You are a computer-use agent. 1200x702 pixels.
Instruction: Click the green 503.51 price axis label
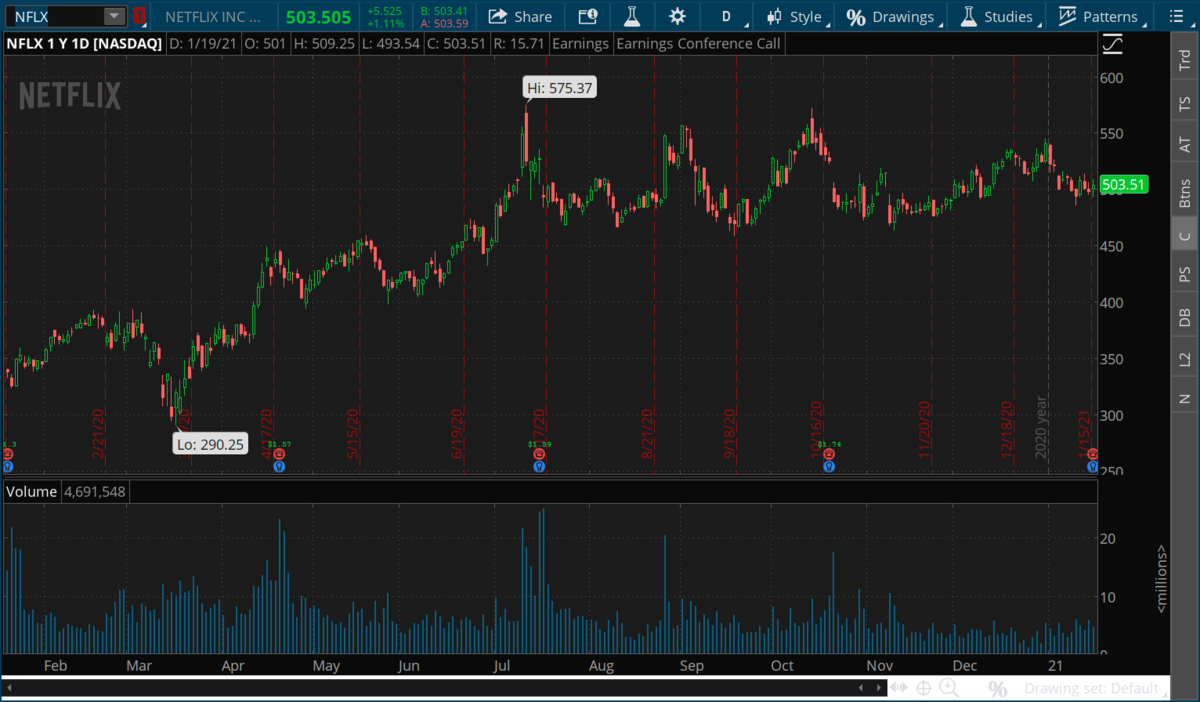point(1122,184)
